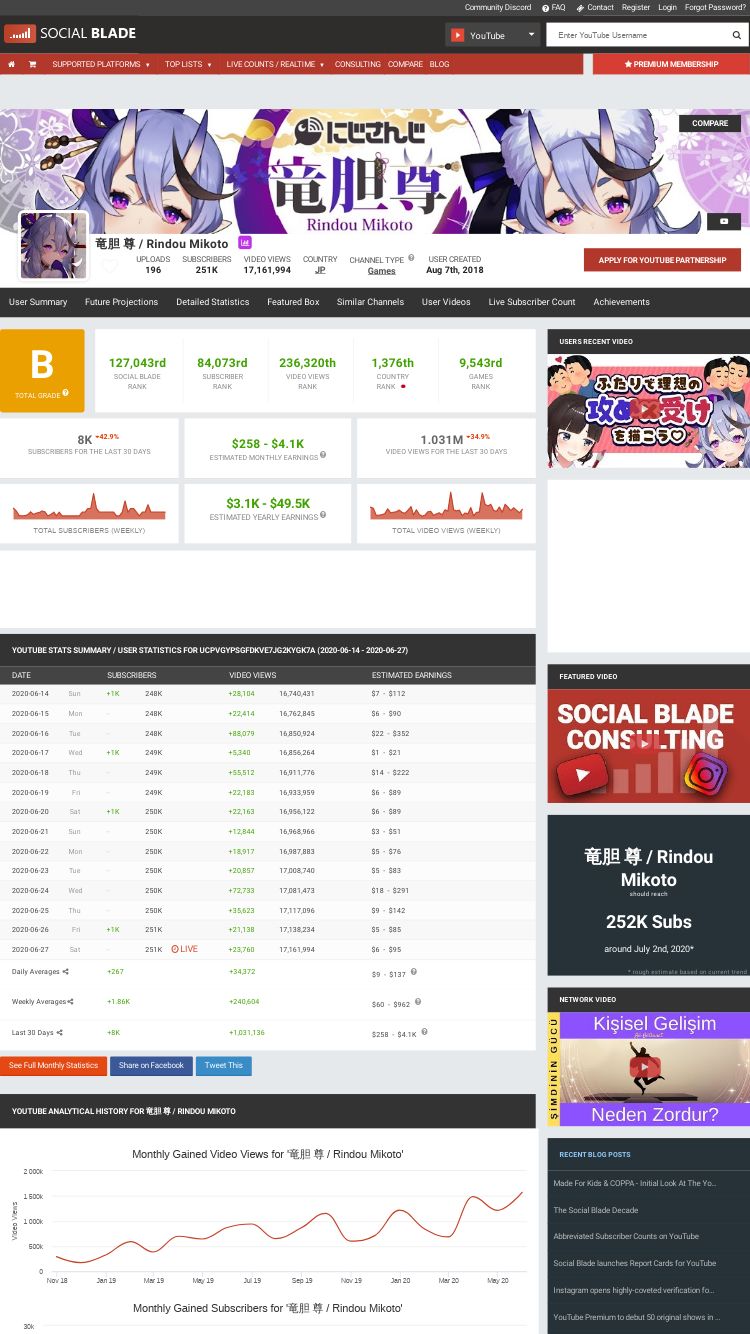Switch to Detailed Statistics tab
Viewport: 750px width, 1334px height.
click(x=213, y=302)
